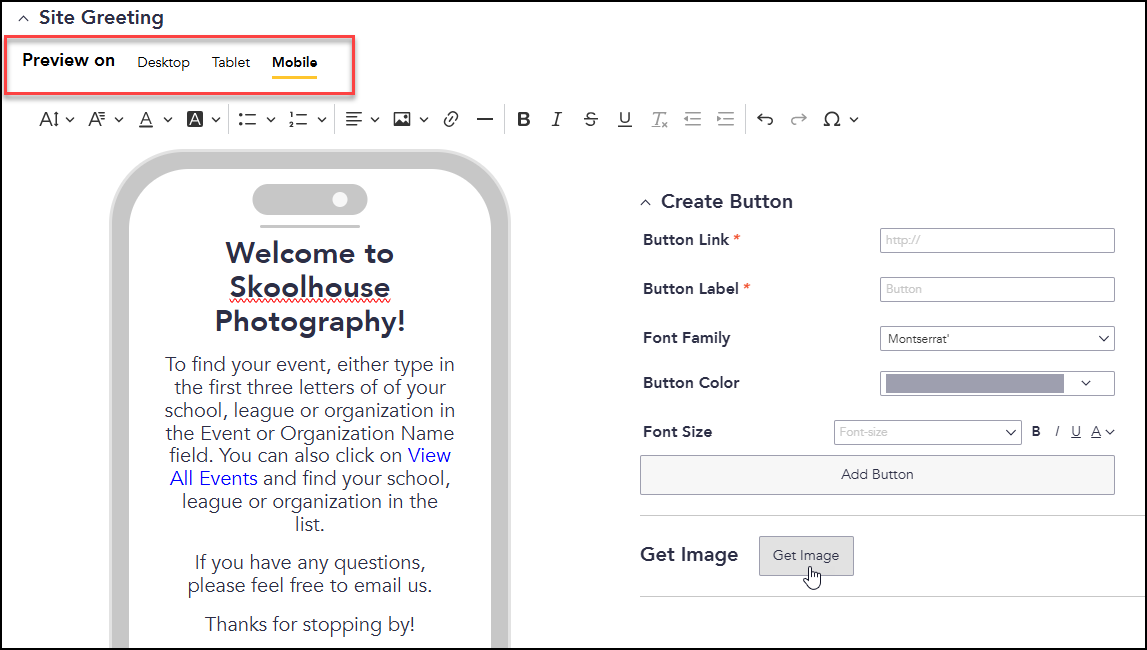
Task: Expand the insert image dropdown arrow
Action: (424, 120)
